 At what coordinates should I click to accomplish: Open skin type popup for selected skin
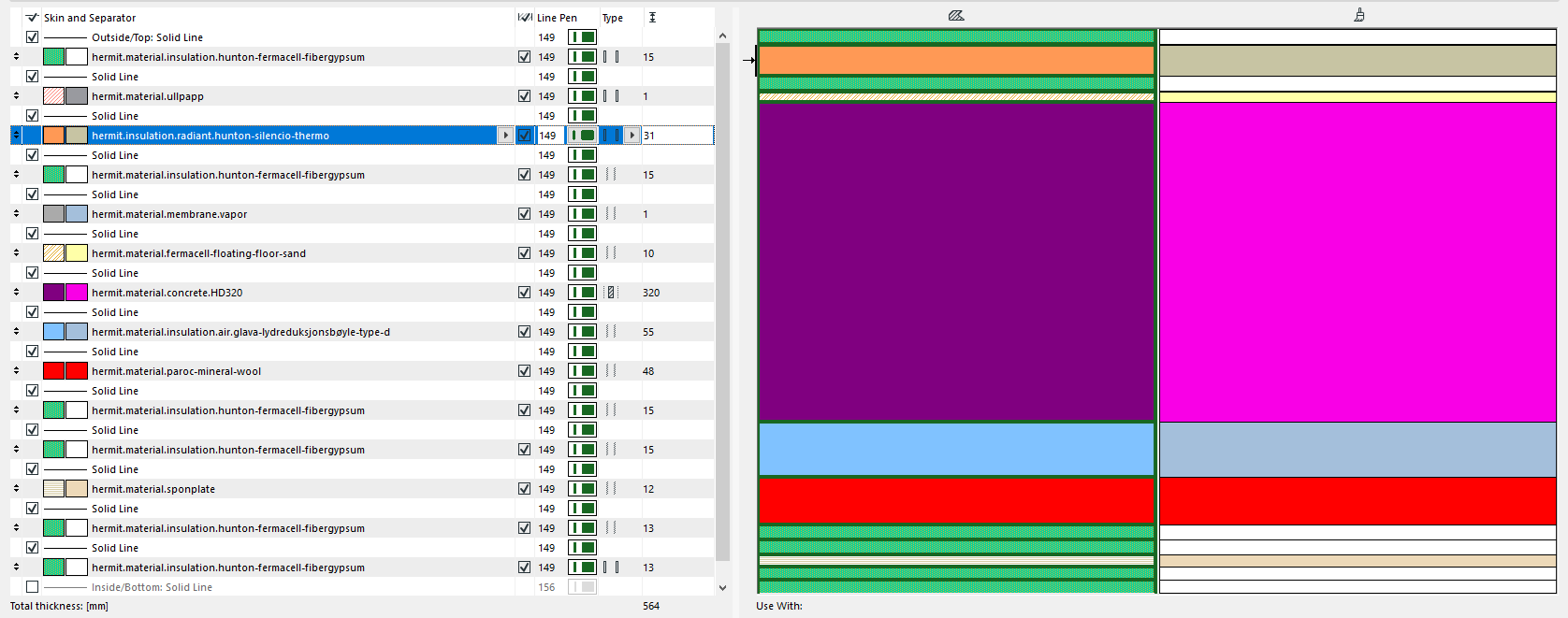[632, 136]
